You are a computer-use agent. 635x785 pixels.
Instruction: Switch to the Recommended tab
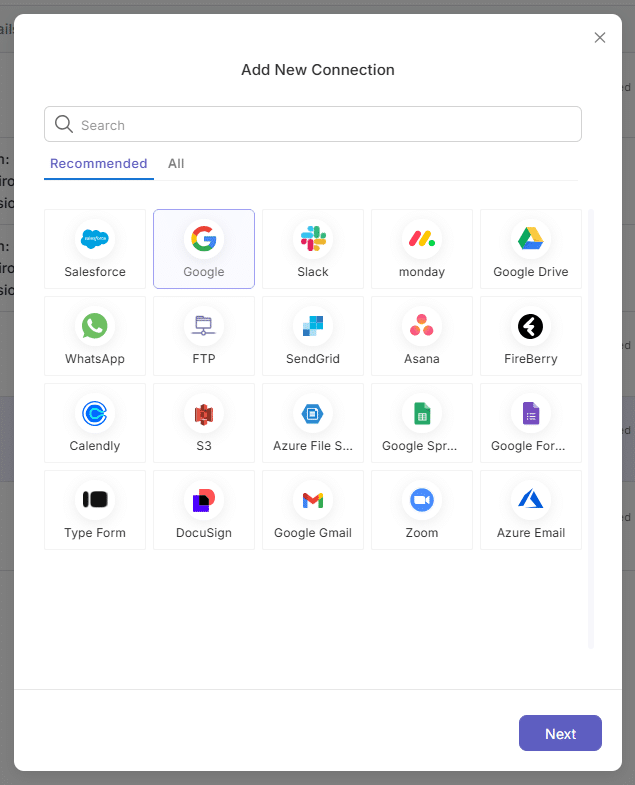tap(99, 164)
